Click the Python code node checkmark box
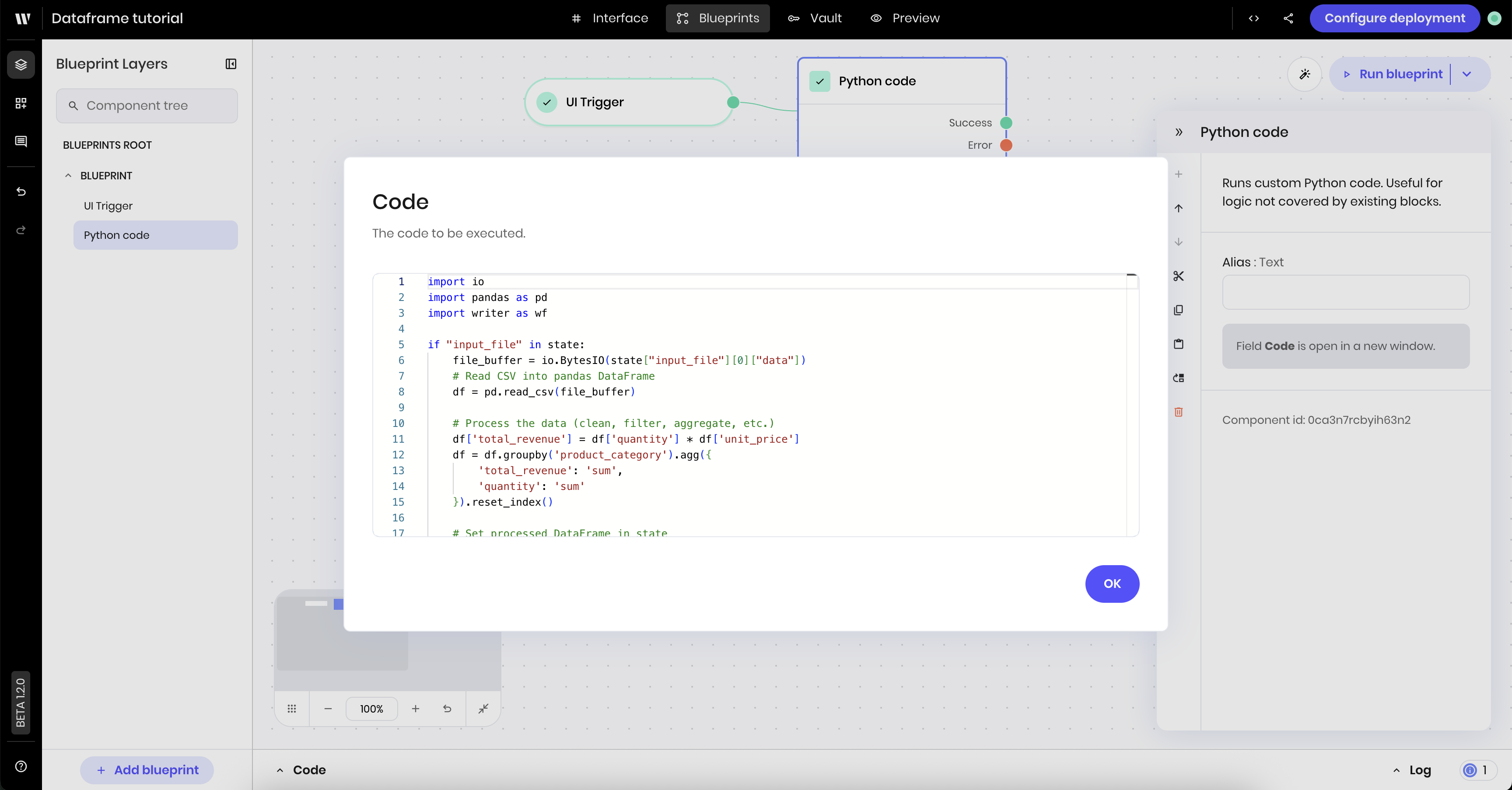Screen dimensions: 1512x790 point(820,81)
